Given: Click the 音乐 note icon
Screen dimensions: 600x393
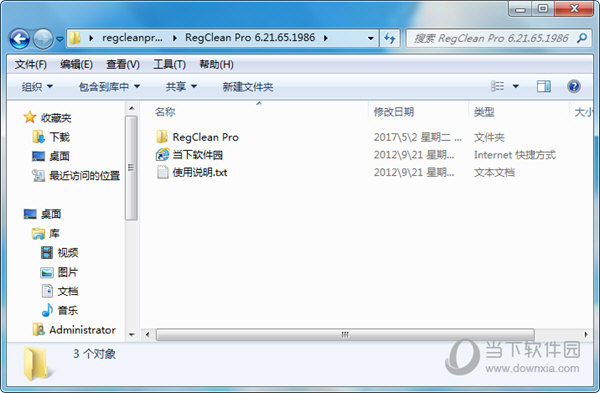Looking at the screenshot, I should tap(47, 310).
